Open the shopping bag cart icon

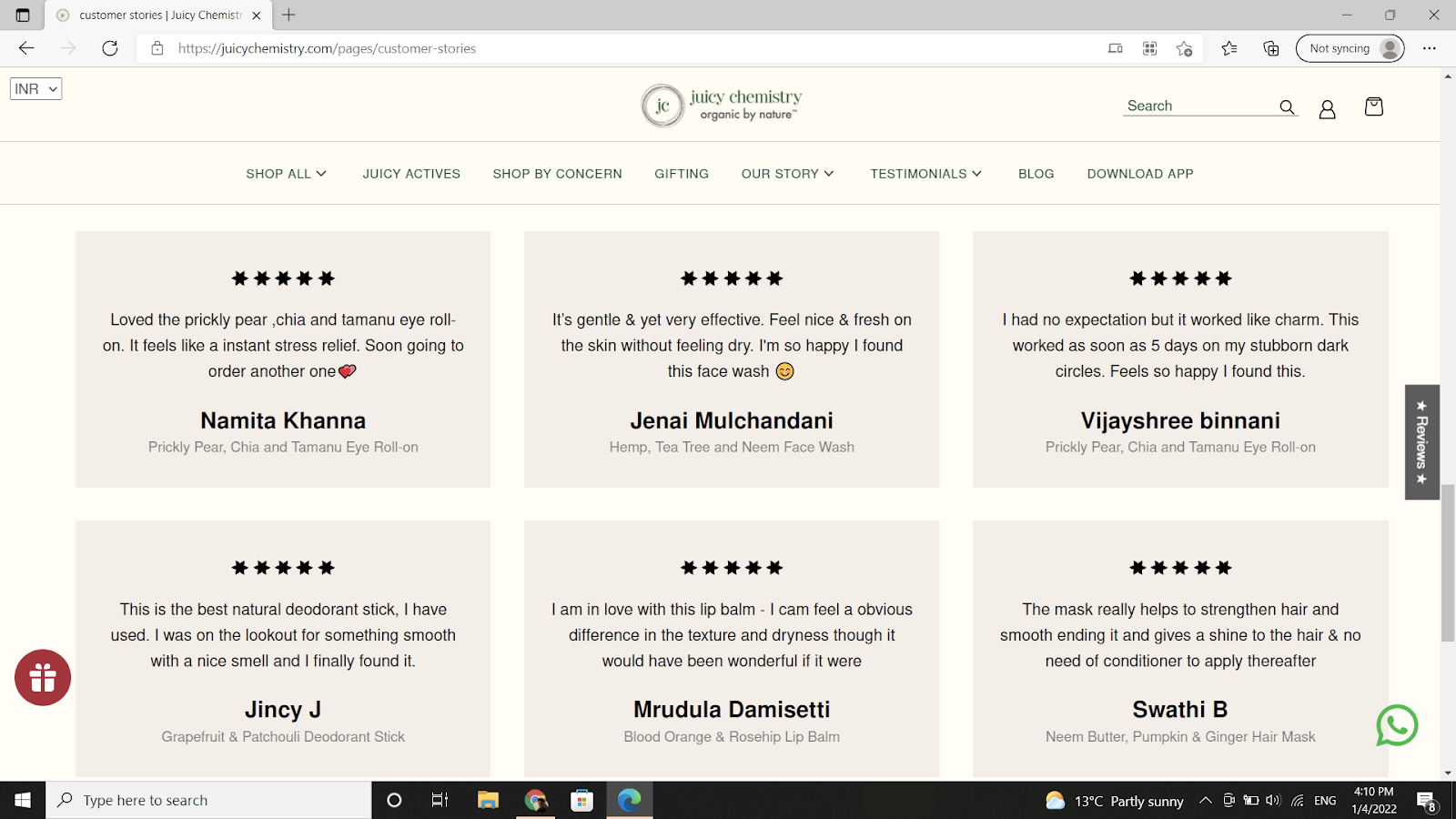click(1374, 106)
